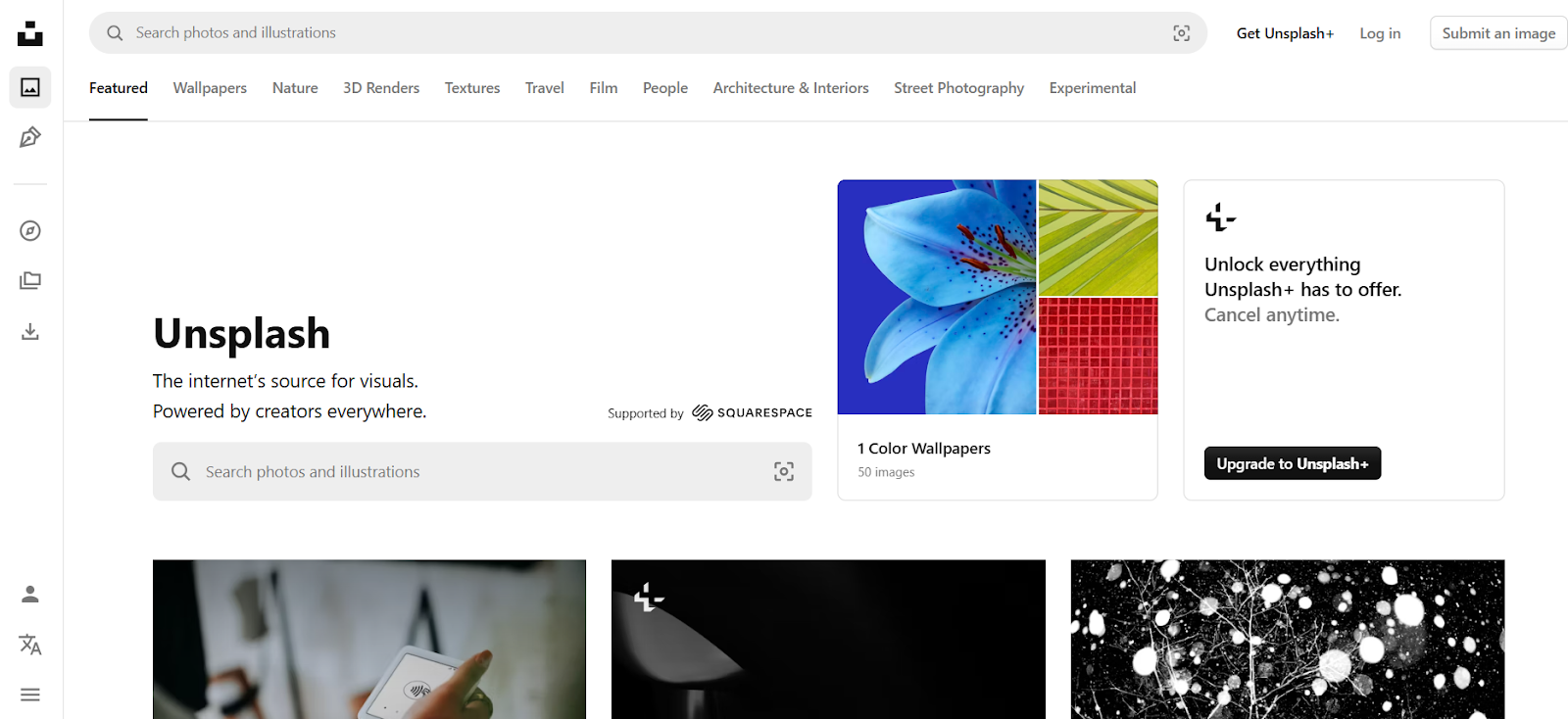Viewport: 1568px width, 719px height.
Task: Open the Explore compass icon
Action: click(x=30, y=231)
